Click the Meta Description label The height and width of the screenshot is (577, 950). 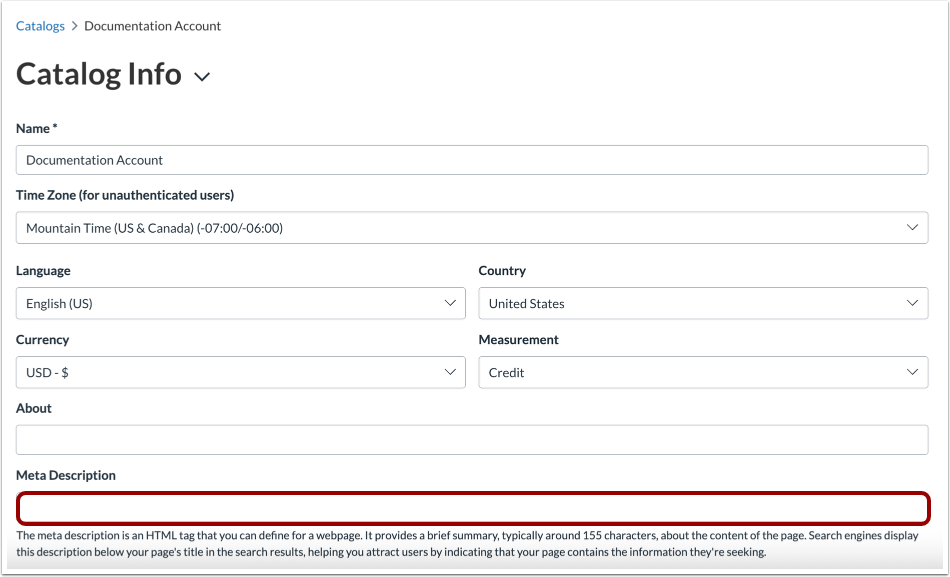66,475
